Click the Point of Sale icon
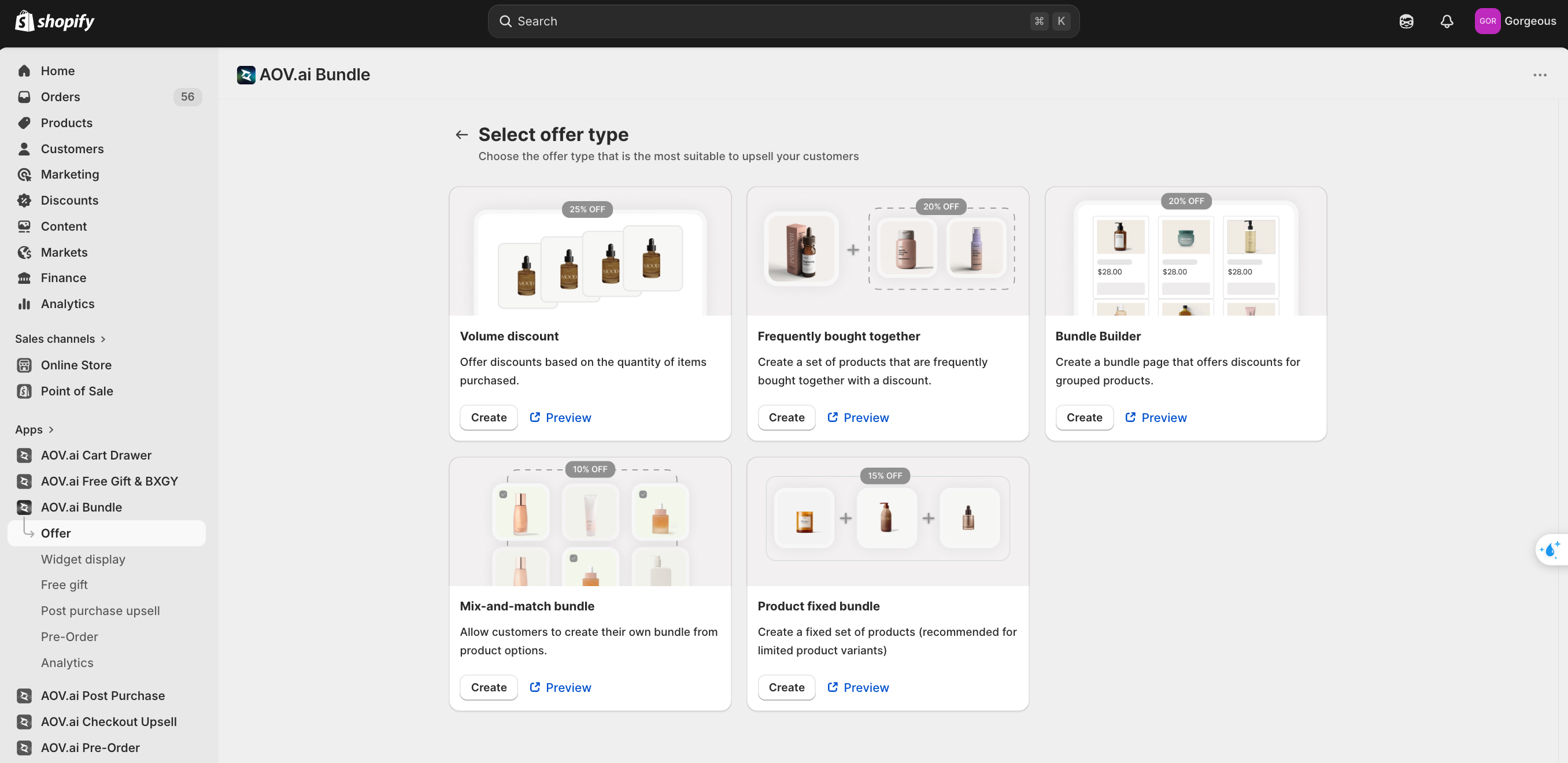Image resolution: width=1568 pixels, height=763 pixels. tap(24, 391)
